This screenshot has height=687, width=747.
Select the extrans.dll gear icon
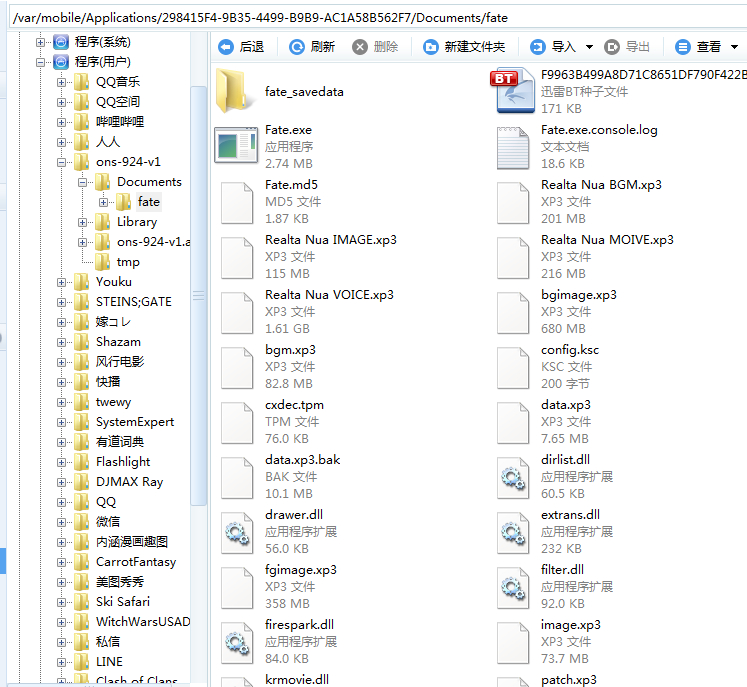(x=513, y=533)
